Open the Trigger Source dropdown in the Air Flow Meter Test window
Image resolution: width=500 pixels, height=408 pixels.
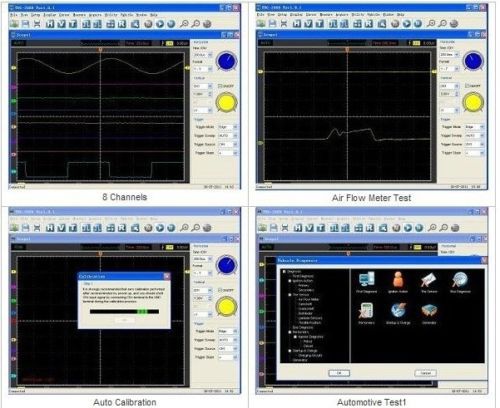click(x=474, y=144)
